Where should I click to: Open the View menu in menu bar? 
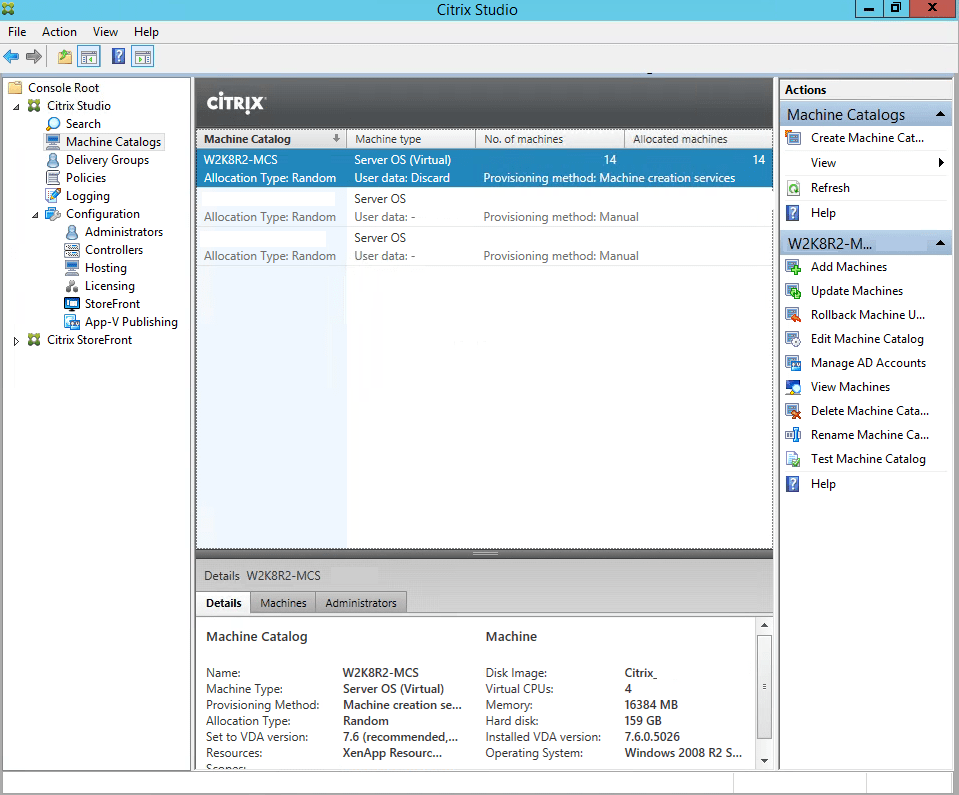tap(105, 32)
